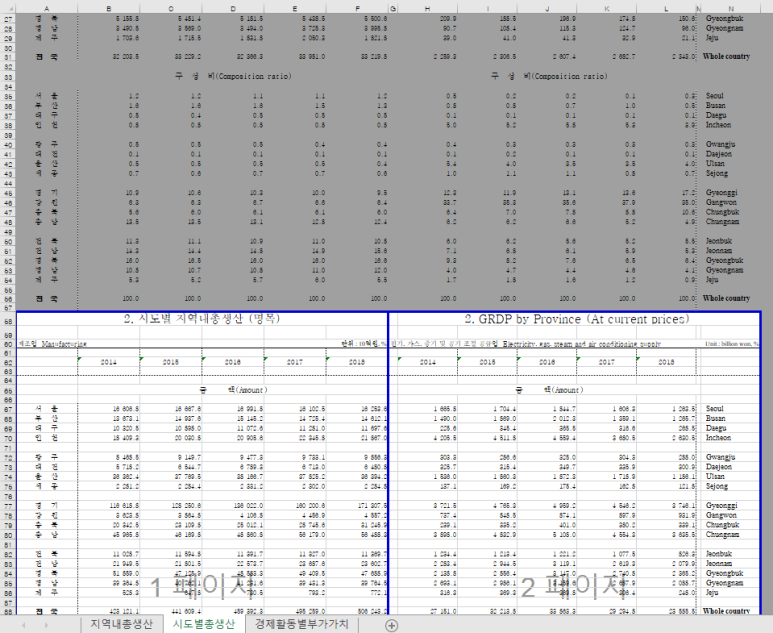Click the Composition ratio heading over columns C-E
This screenshot has width=773, height=633.
point(233,76)
